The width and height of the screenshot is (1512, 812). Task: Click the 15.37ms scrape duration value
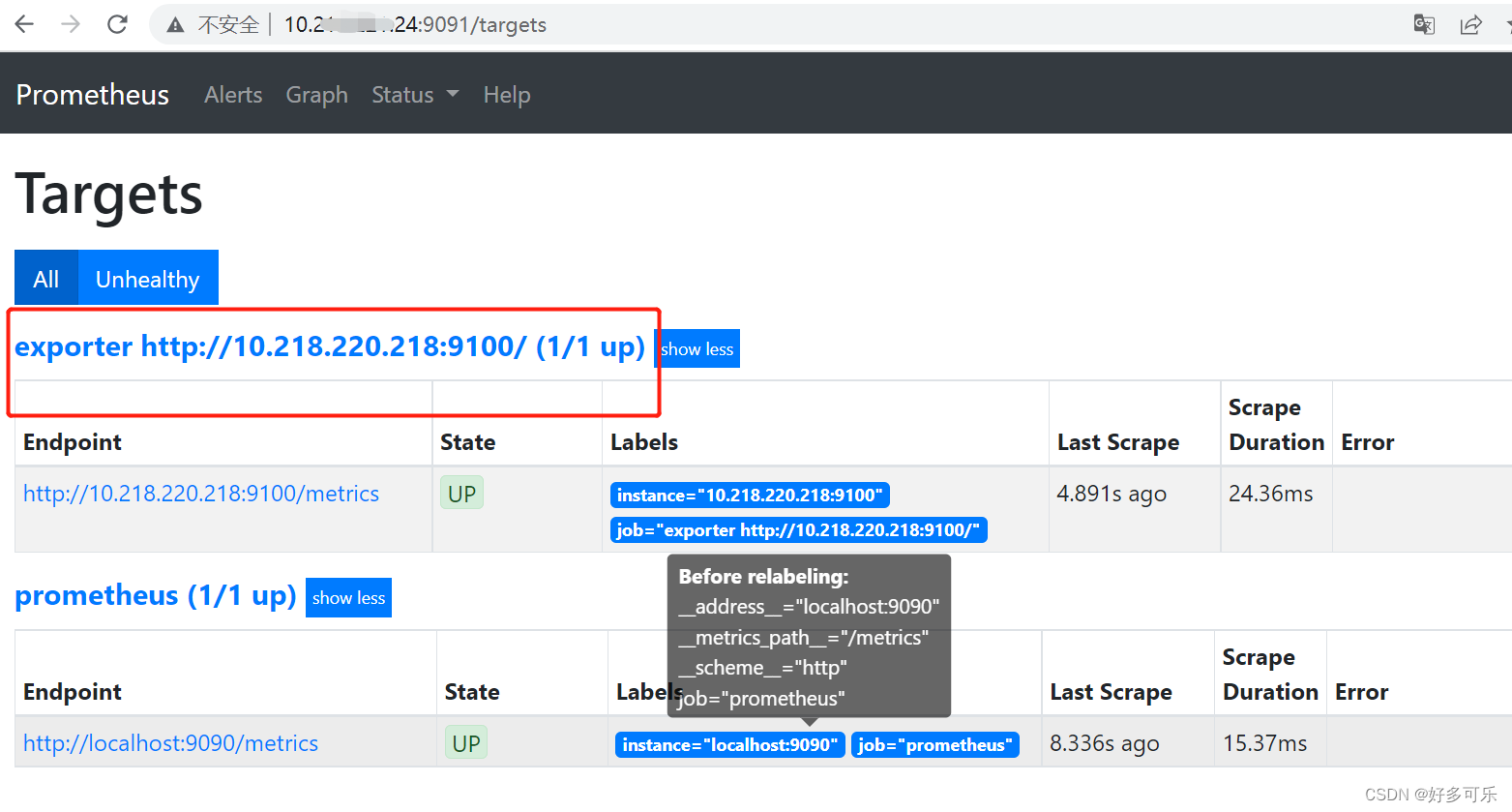coord(1265,743)
